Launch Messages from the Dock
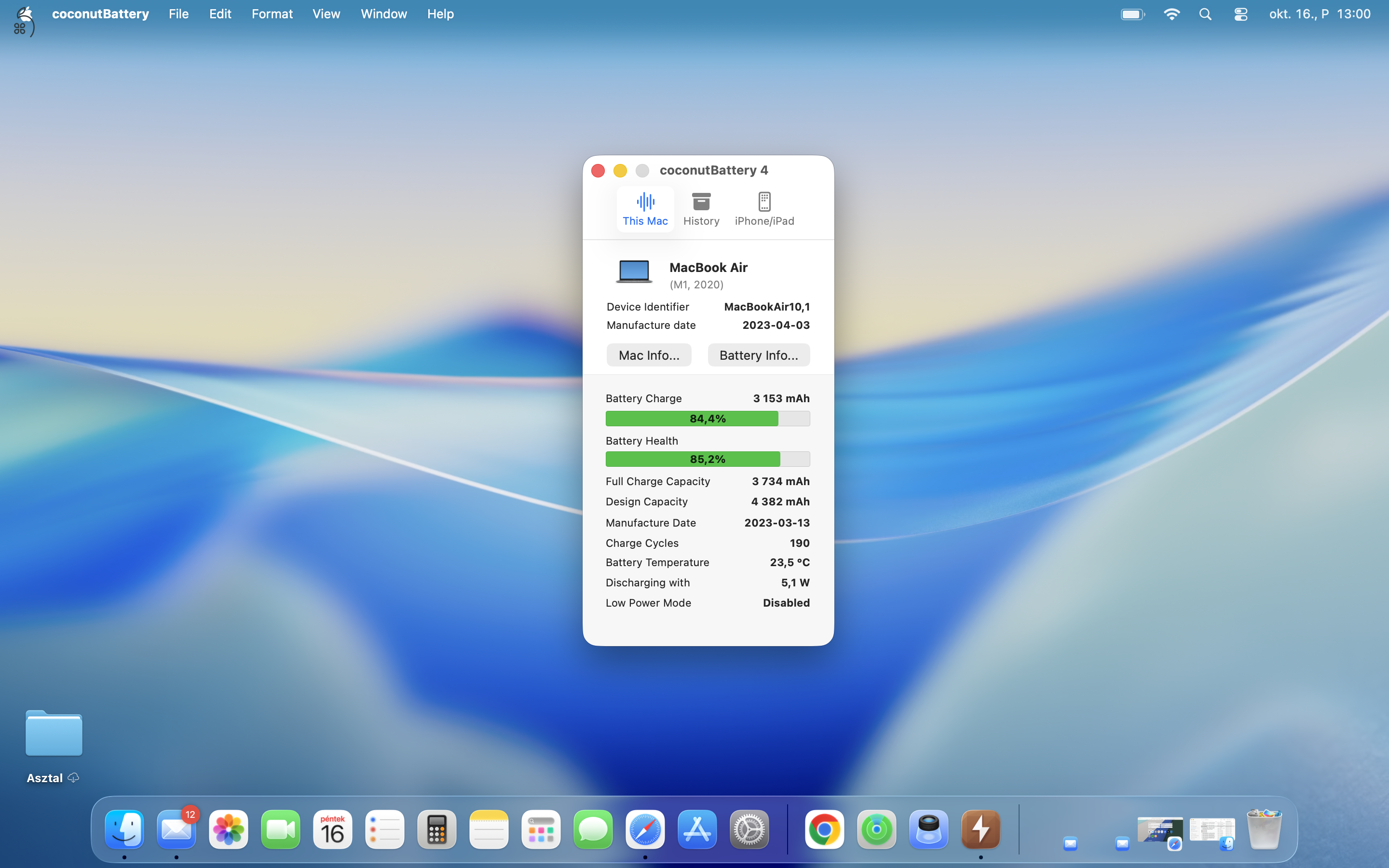This screenshot has width=1389, height=868. 593,829
